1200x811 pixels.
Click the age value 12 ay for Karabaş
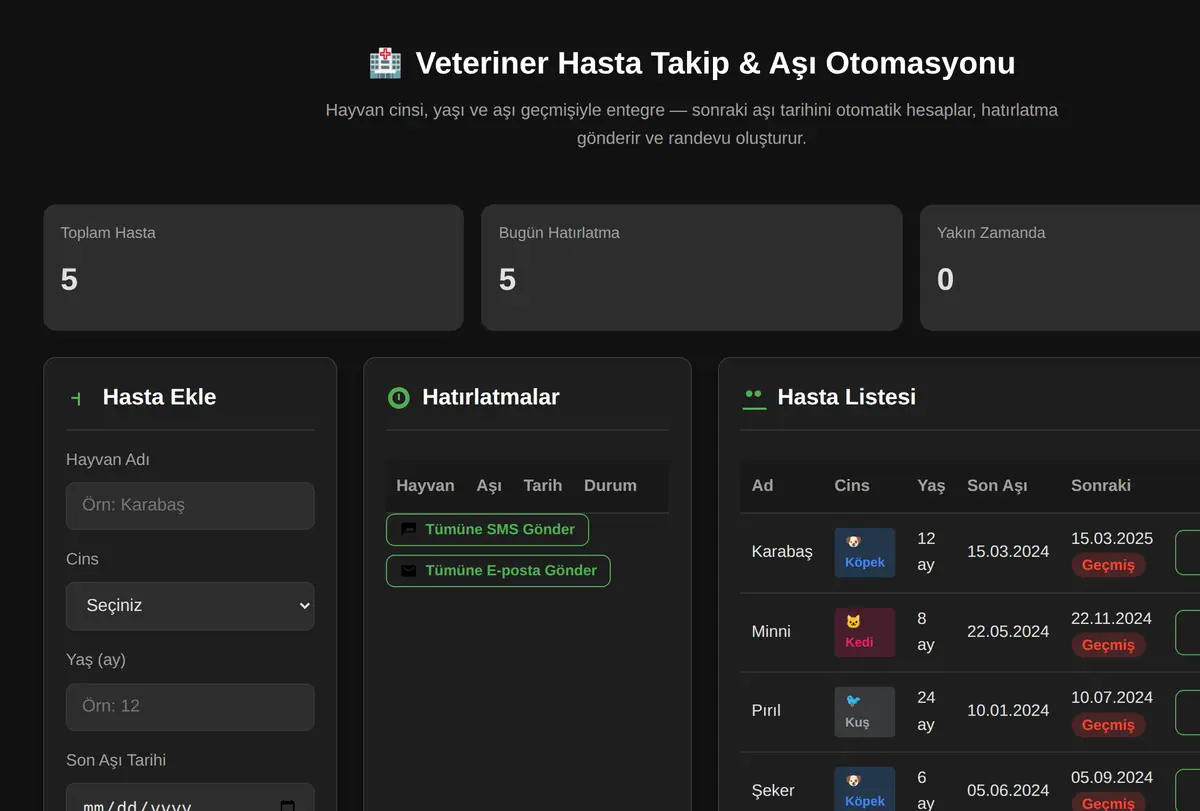tap(926, 552)
